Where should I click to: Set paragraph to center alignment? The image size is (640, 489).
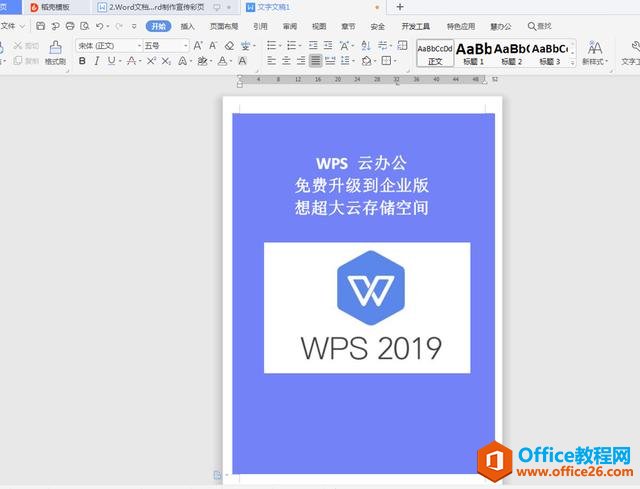click(287, 61)
